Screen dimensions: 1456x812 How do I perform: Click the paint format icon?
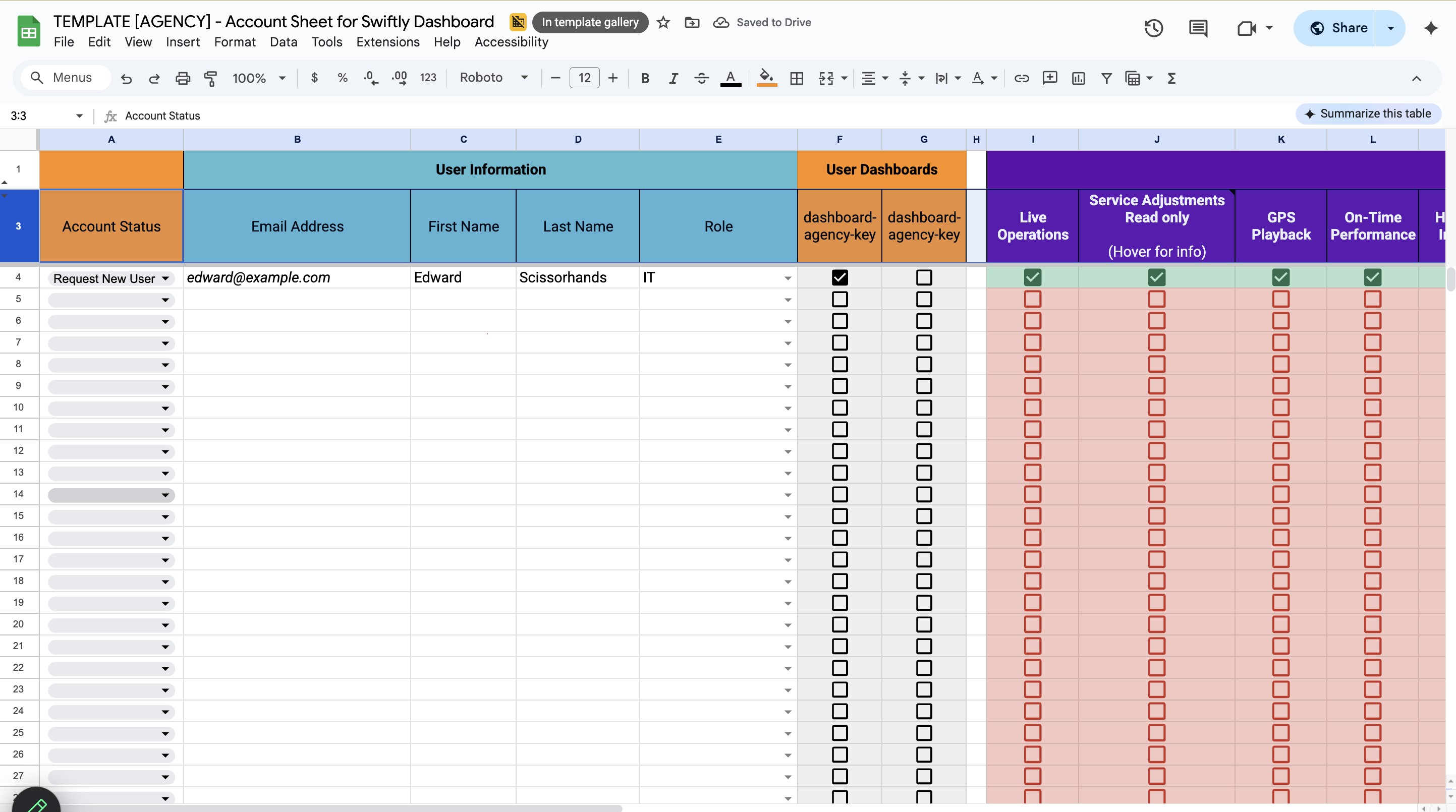tap(210, 78)
